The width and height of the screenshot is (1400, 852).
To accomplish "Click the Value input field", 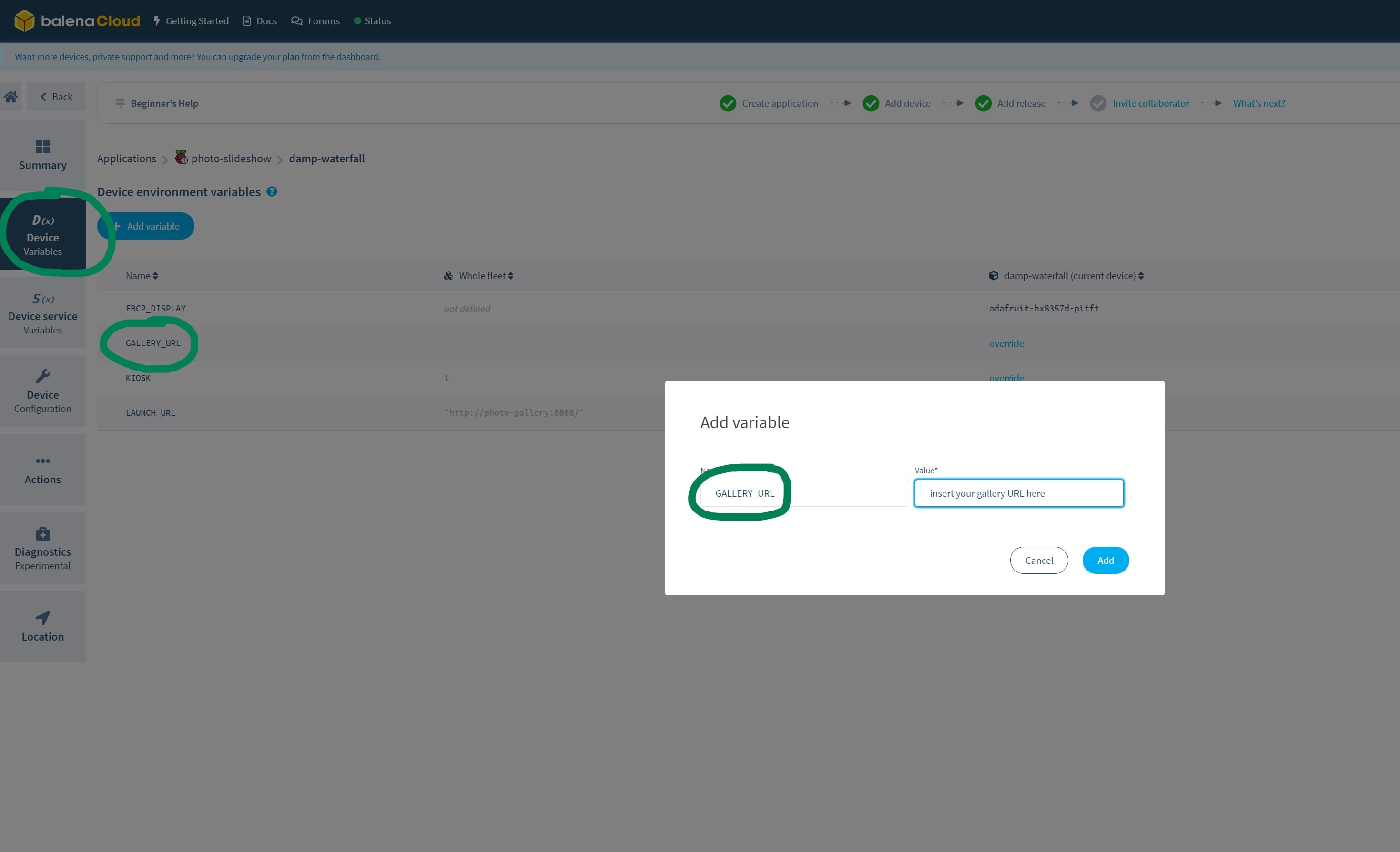I will pyautogui.click(x=1018, y=493).
